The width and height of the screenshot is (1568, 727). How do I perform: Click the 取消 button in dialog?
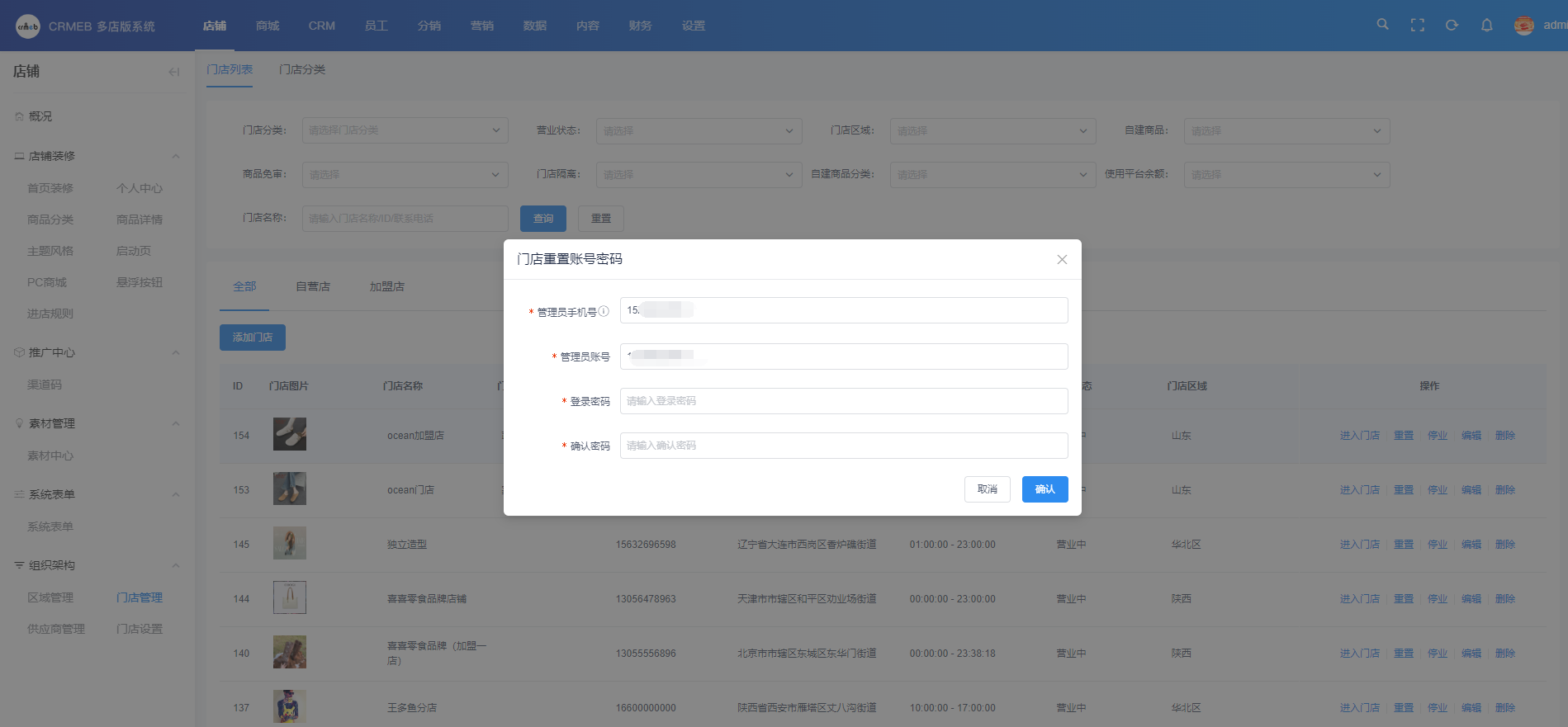pos(987,489)
